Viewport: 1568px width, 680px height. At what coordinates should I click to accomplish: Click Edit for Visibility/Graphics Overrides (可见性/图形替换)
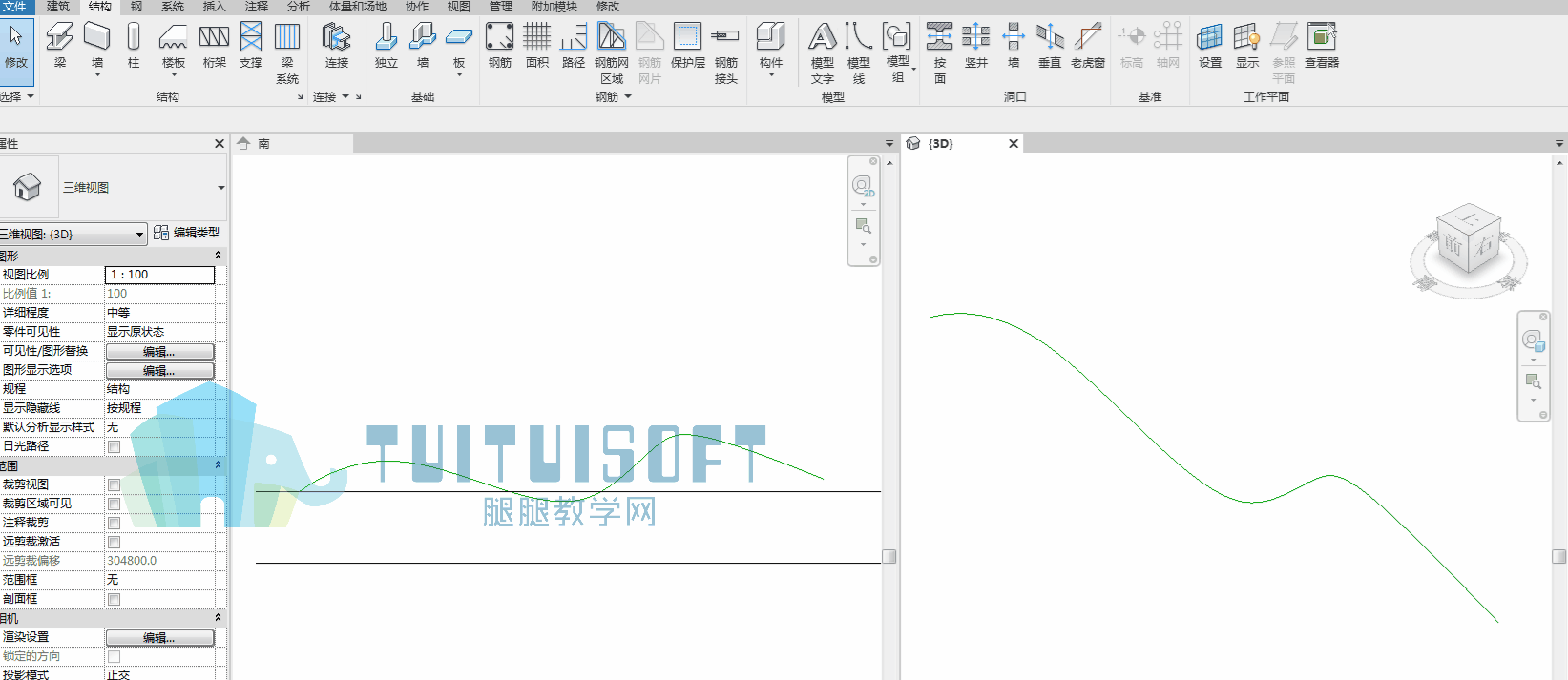(159, 351)
